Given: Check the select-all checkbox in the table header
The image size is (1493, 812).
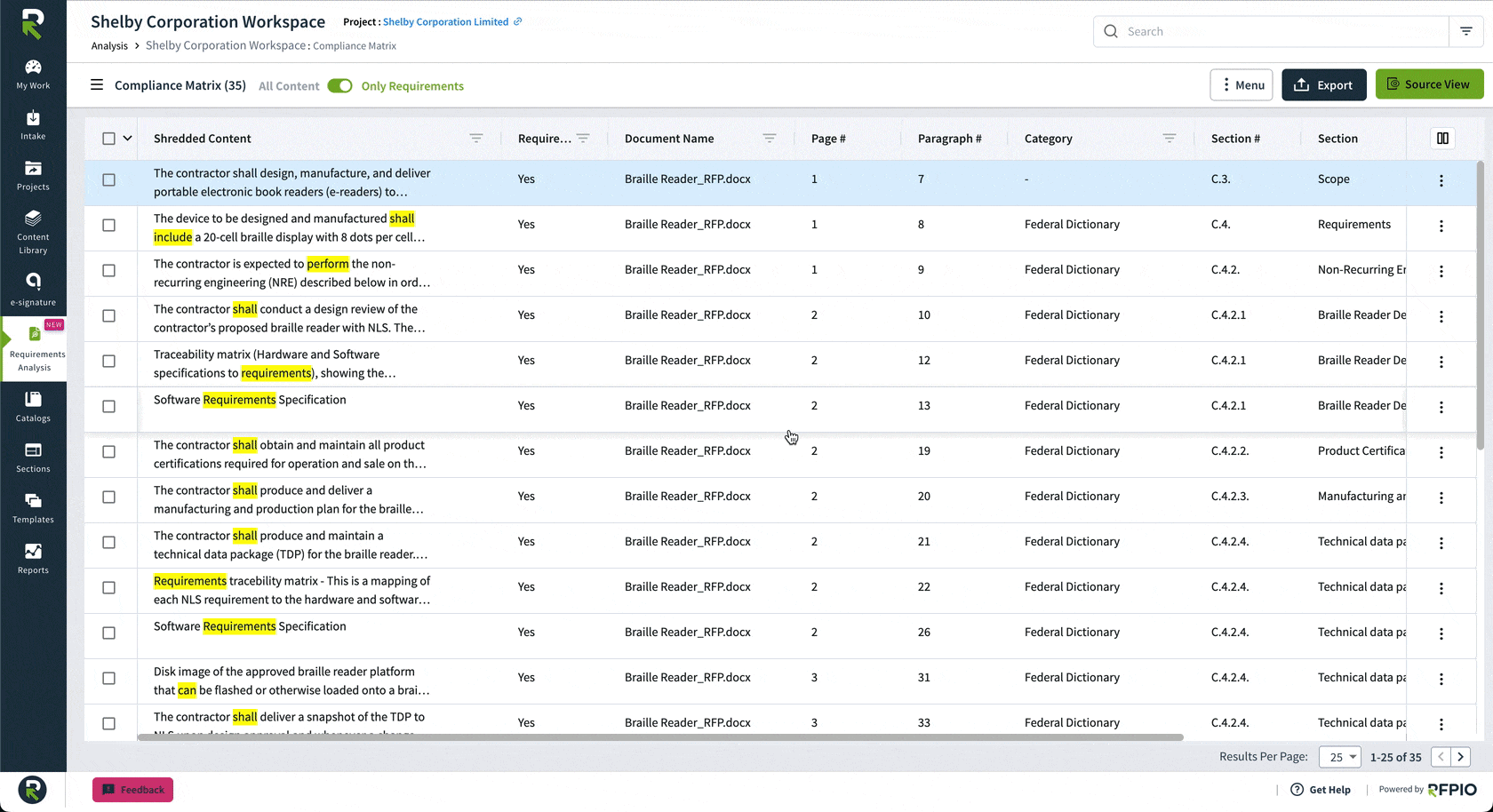Looking at the screenshot, I should point(108,139).
